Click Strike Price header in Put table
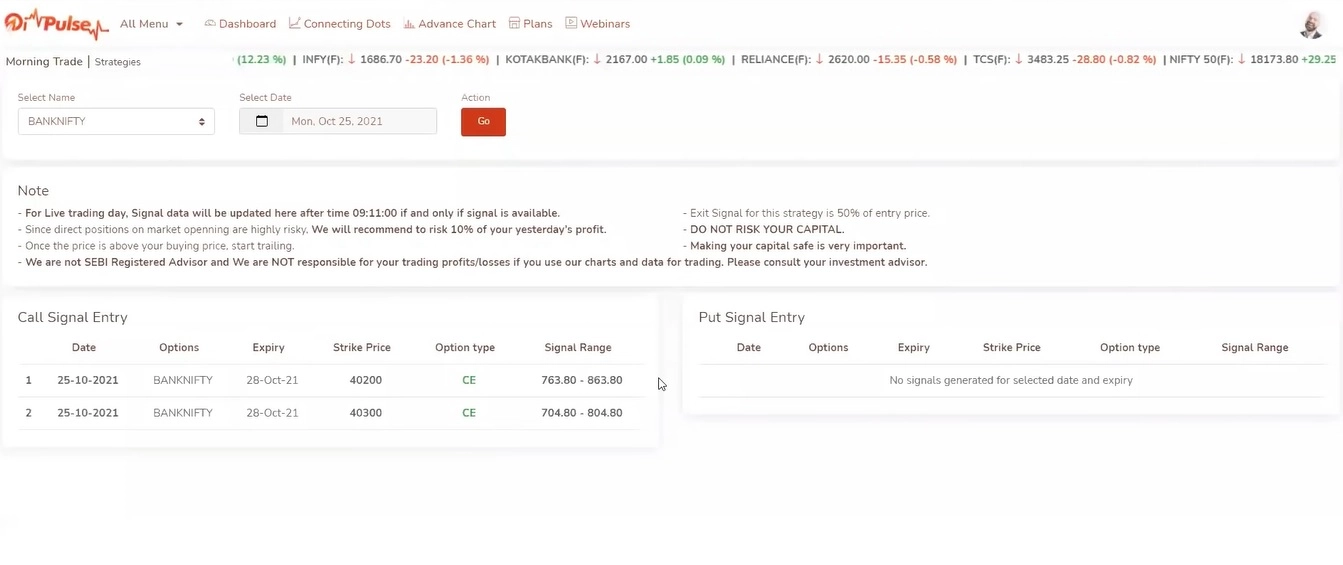1343x565 pixels. pyautogui.click(x=1012, y=348)
